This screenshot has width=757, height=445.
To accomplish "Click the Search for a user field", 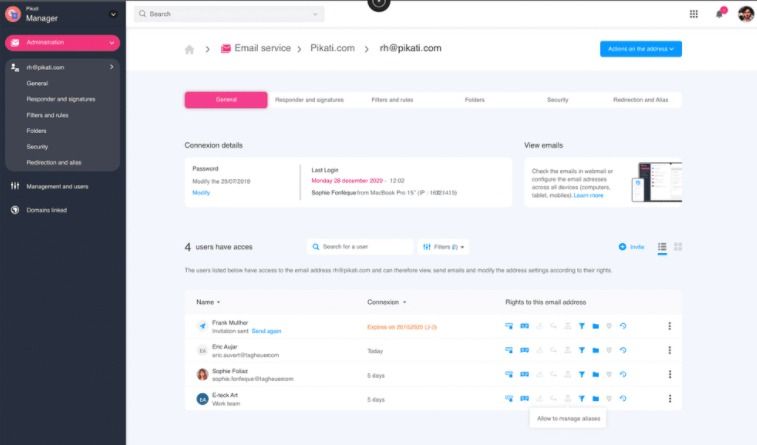I will 360,247.
